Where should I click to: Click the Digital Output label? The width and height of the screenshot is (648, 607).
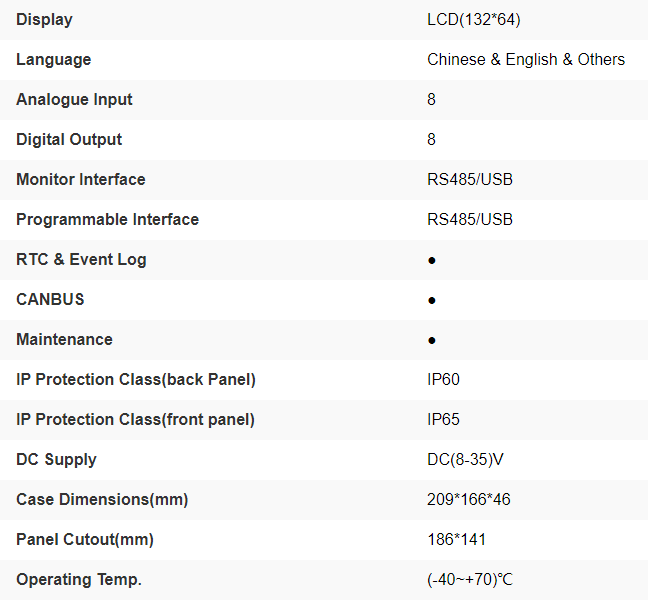(69, 140)
